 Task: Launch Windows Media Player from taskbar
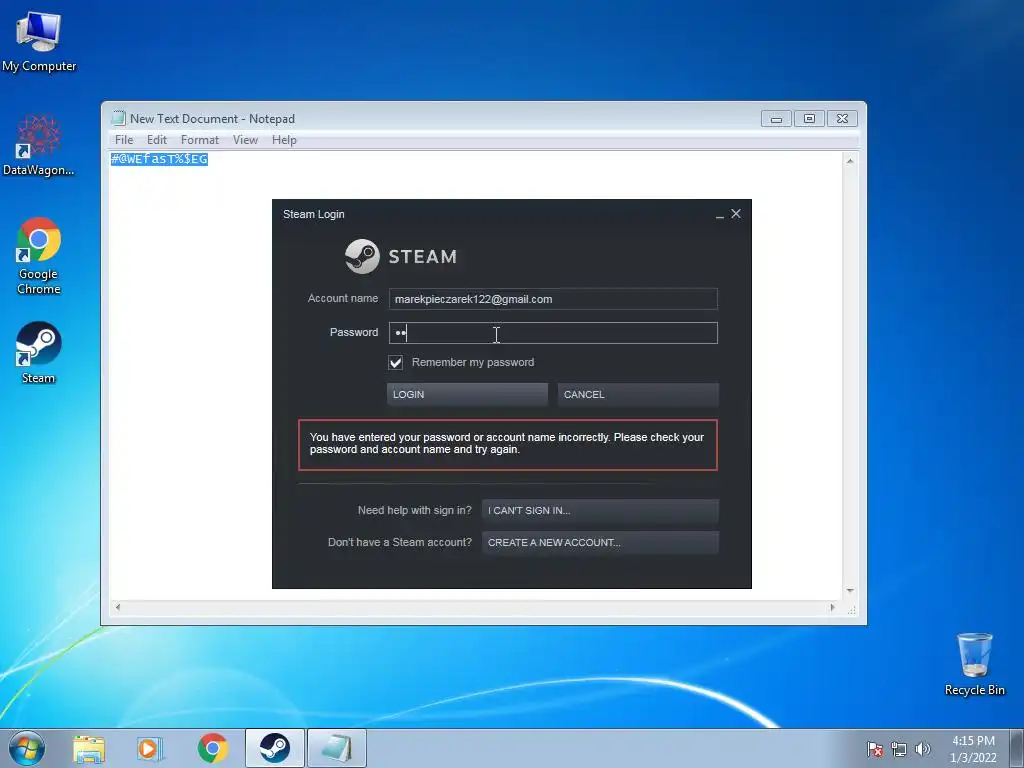(150, 748)
